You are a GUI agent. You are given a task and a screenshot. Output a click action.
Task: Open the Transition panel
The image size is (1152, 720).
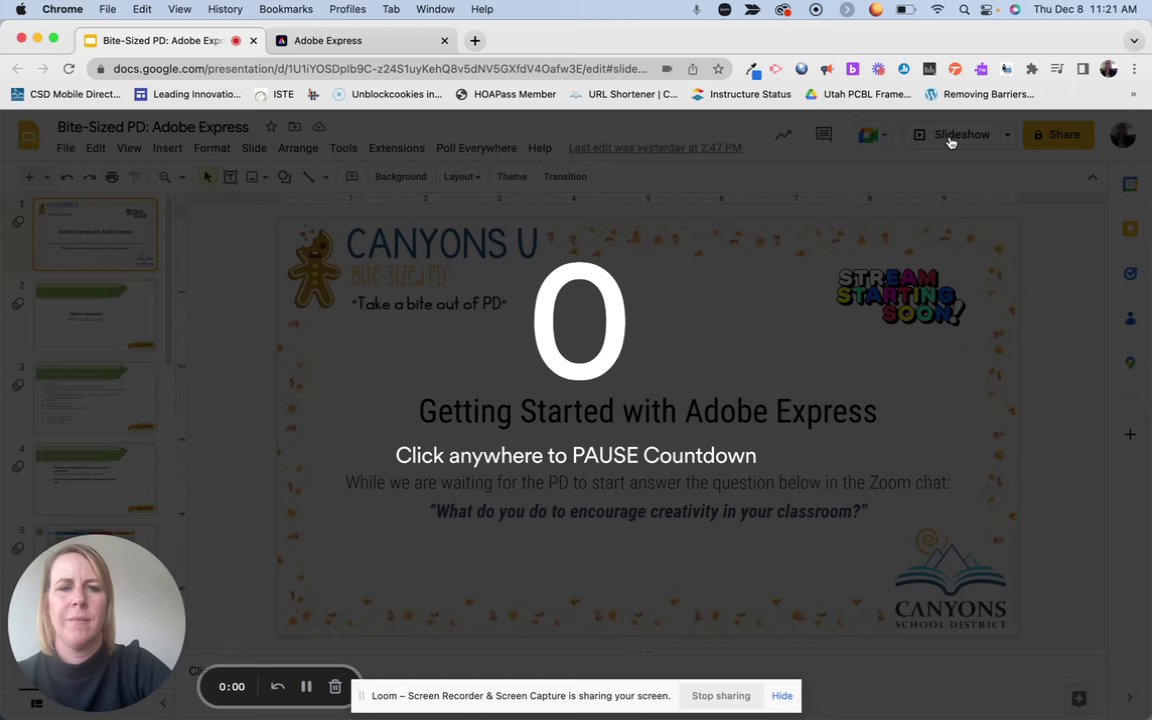(x=565, y=177)
